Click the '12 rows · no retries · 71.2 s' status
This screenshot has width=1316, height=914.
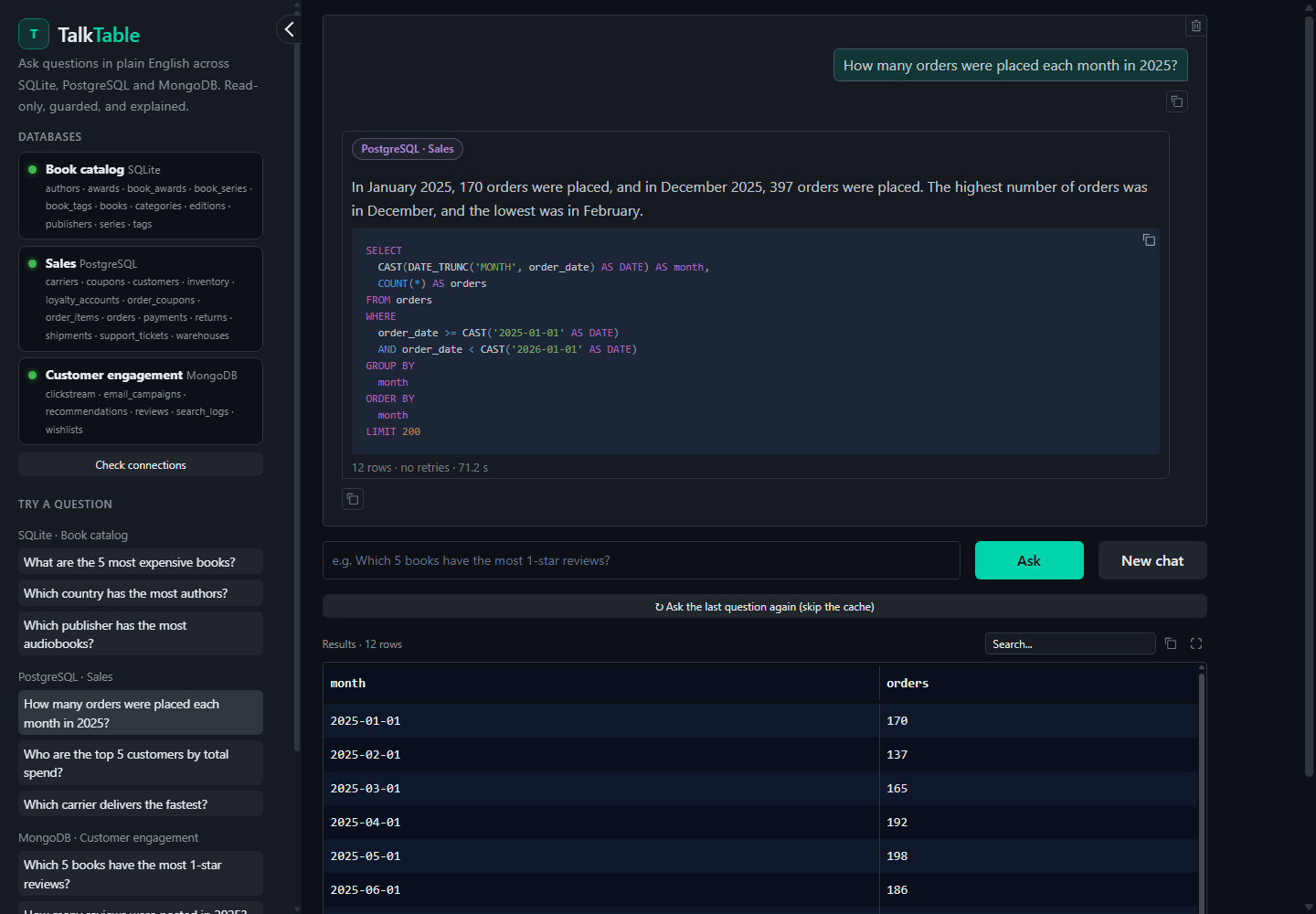(419, 467)
